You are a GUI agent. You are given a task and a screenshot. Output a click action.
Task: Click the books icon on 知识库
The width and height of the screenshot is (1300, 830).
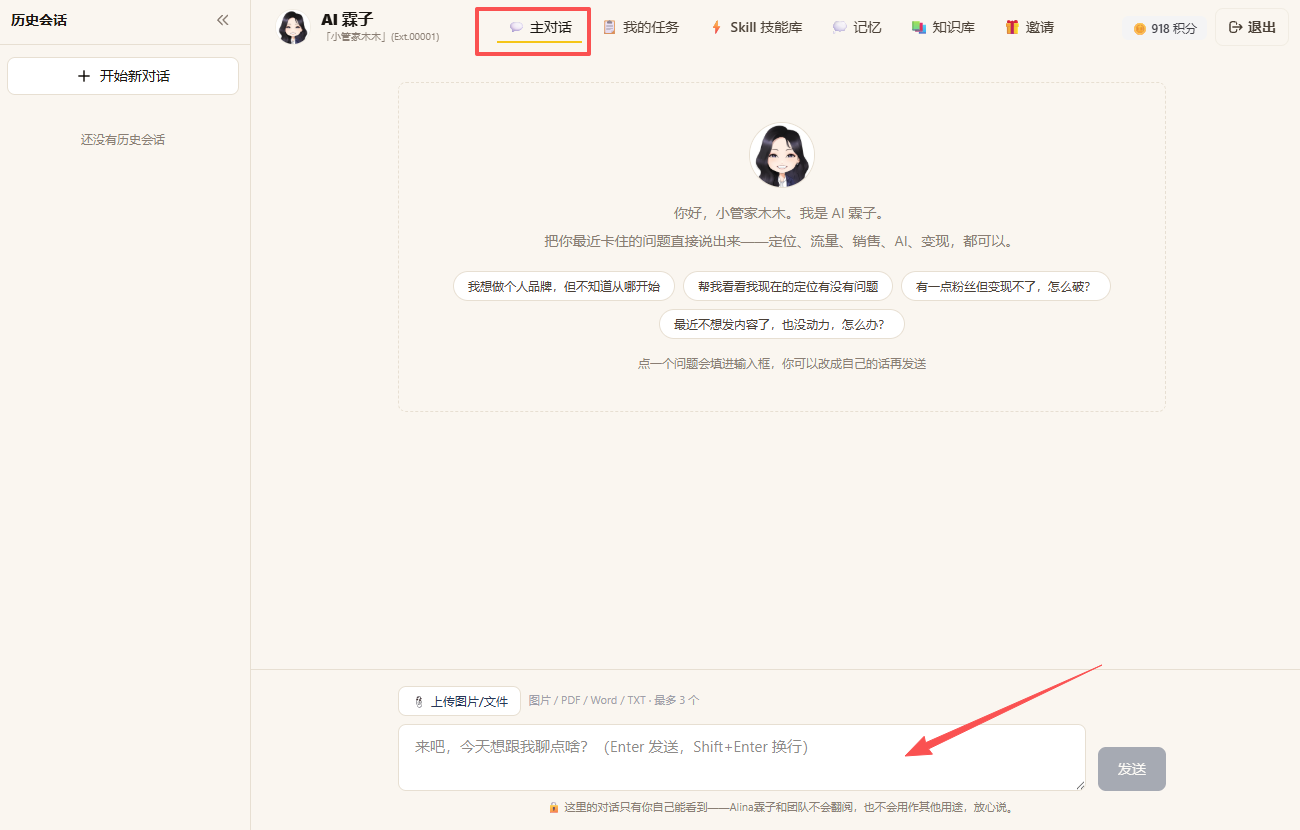pos(919,28)
